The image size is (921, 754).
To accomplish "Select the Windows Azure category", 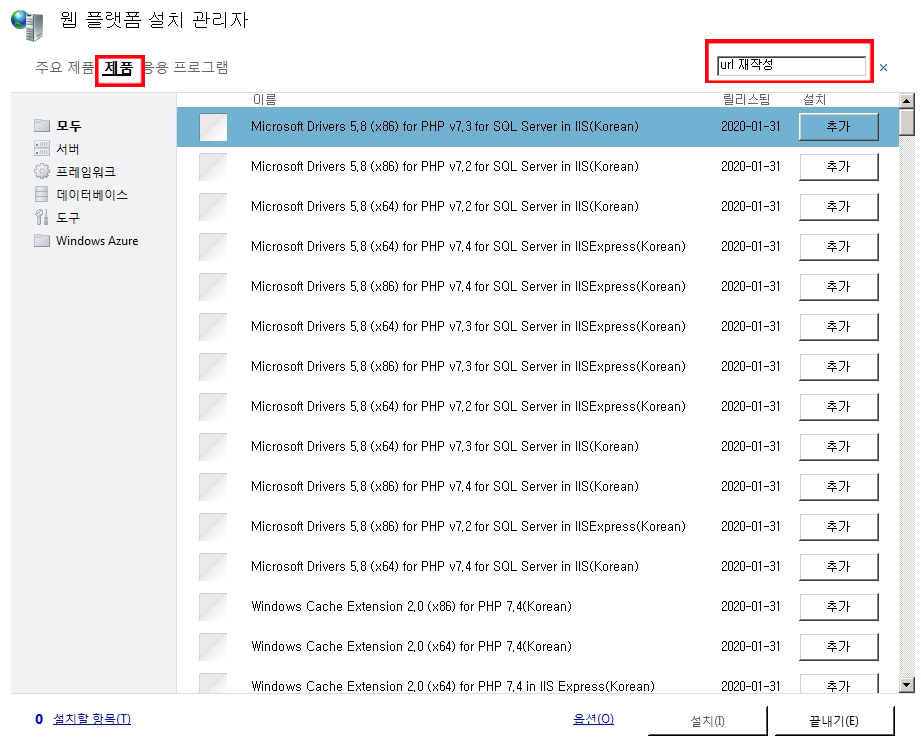I will click(97, 241).
